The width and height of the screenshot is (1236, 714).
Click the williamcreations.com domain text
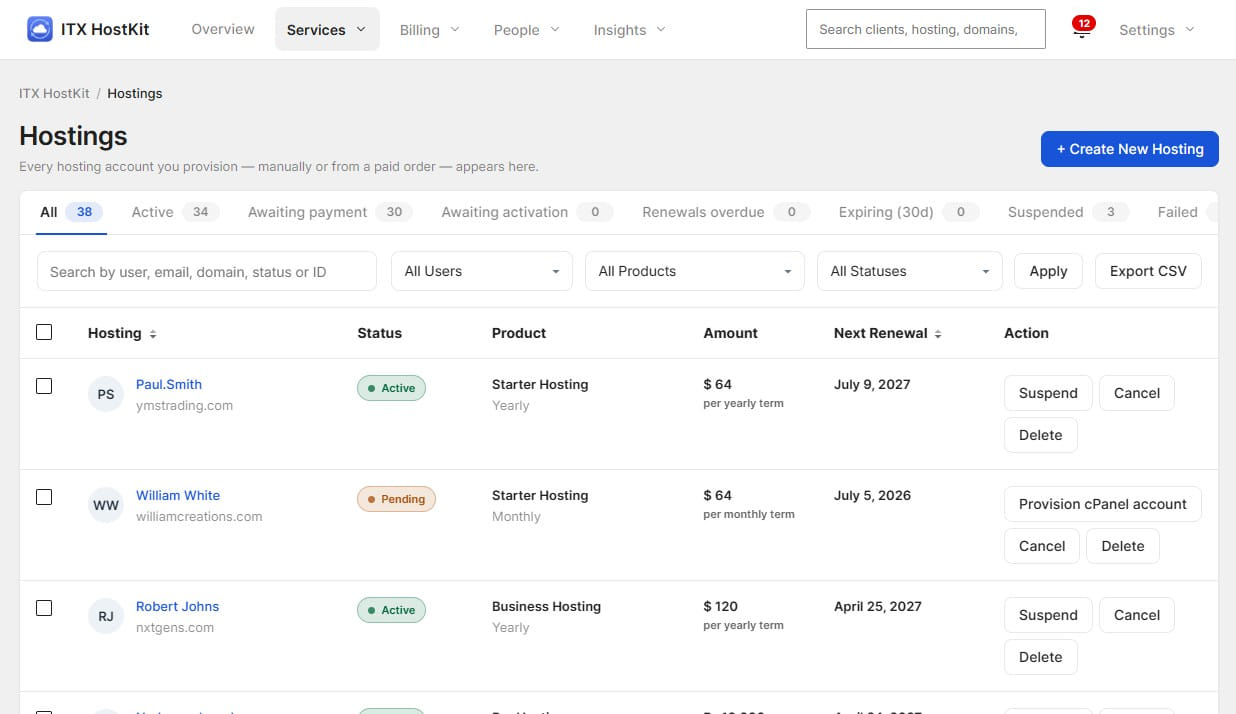point(199,517)
